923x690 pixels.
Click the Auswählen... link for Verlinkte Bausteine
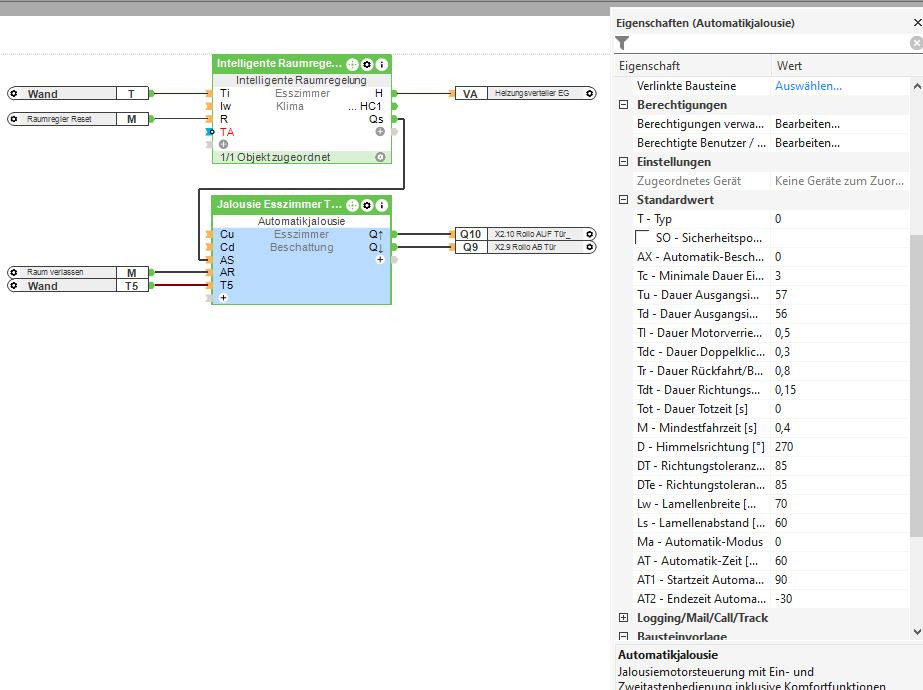(x=808, y=86)
